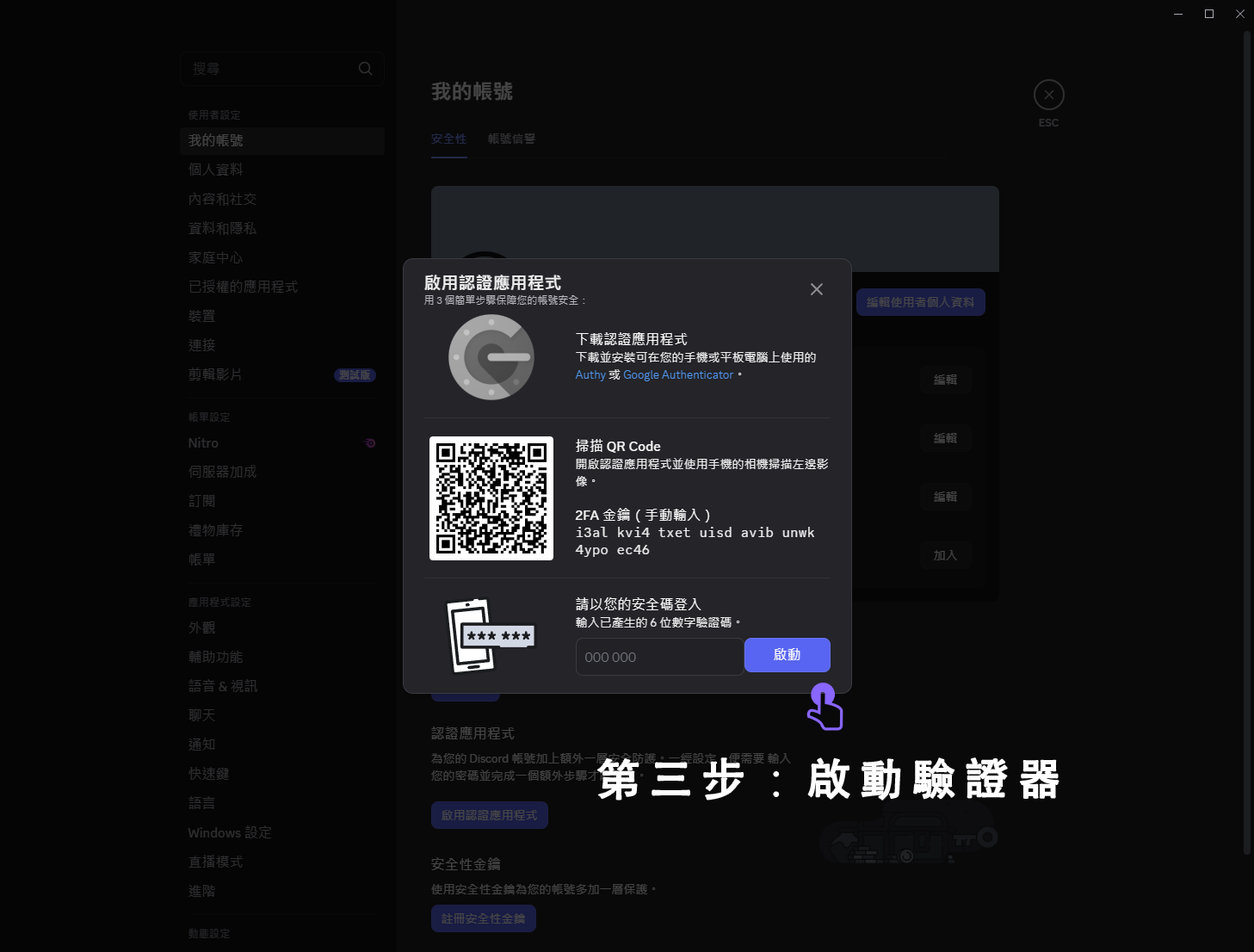Open 連接 settings
This screenshot has width=1254, height=952.
pos(282,345)
